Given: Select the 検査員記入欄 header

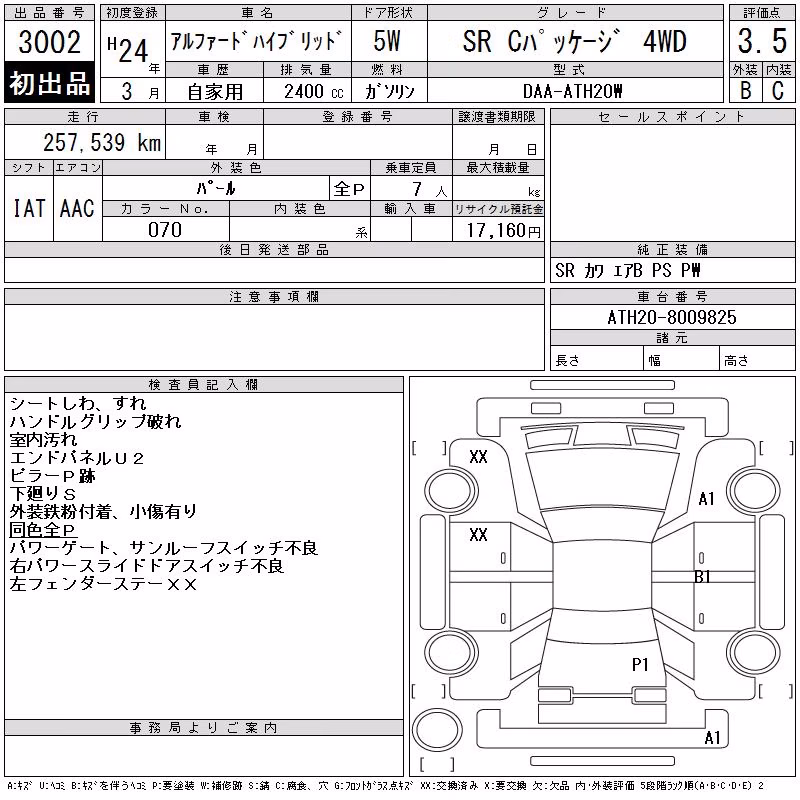Looking at the screenshot, I should tap(203, 385).
